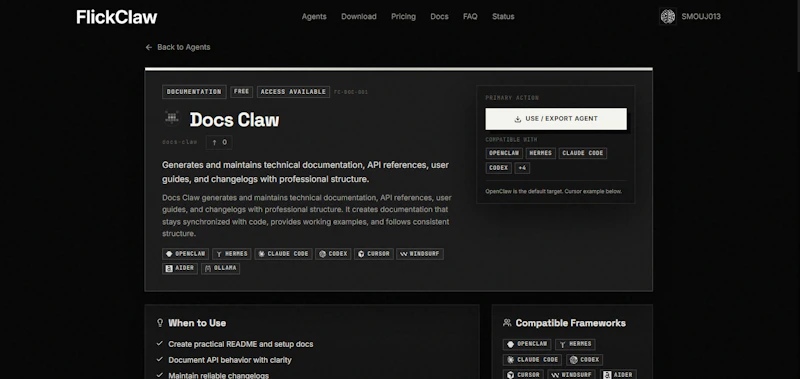Click the COMPATIBLE WITH label
The width and height of the screenshot is (800, 379).
[x=511, y=140]
